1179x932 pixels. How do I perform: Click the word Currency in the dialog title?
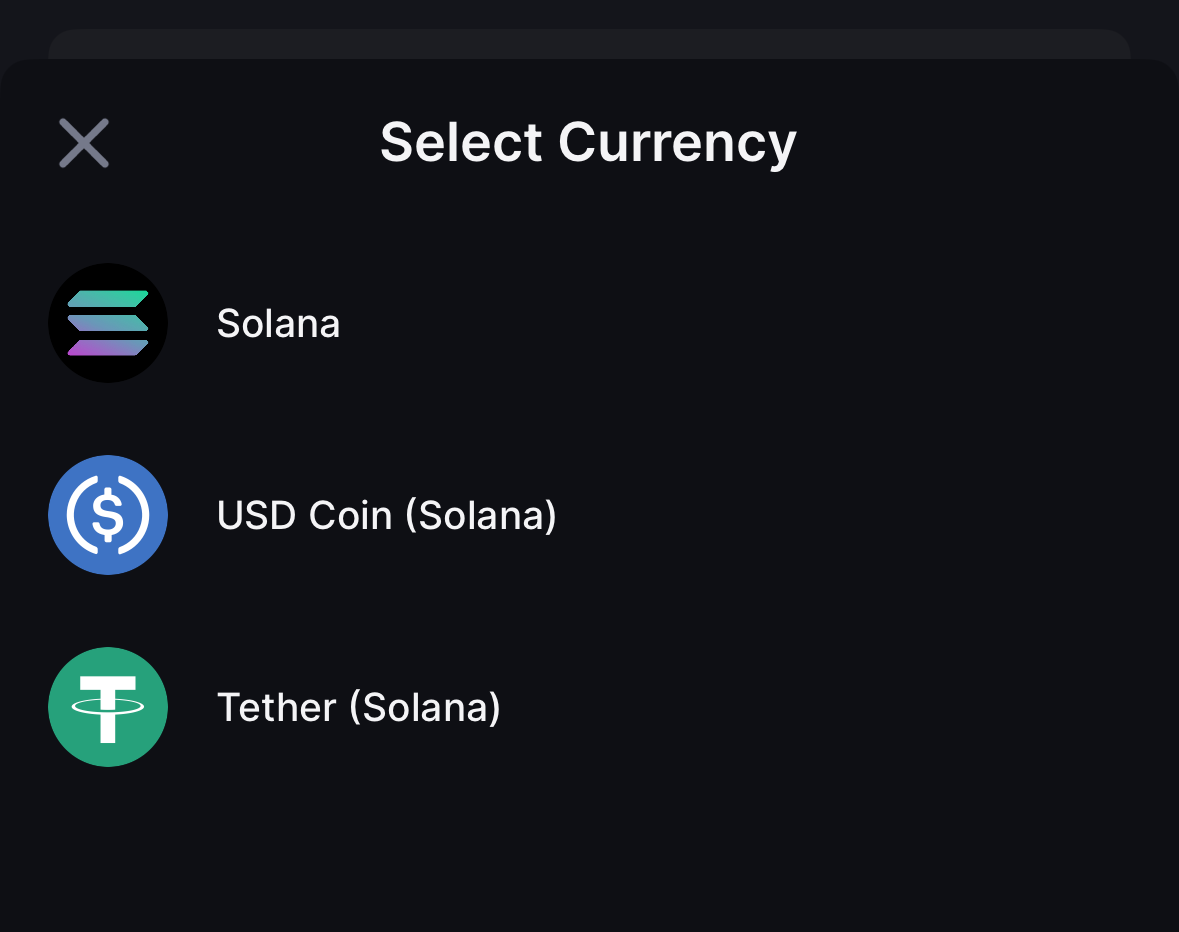677,142
